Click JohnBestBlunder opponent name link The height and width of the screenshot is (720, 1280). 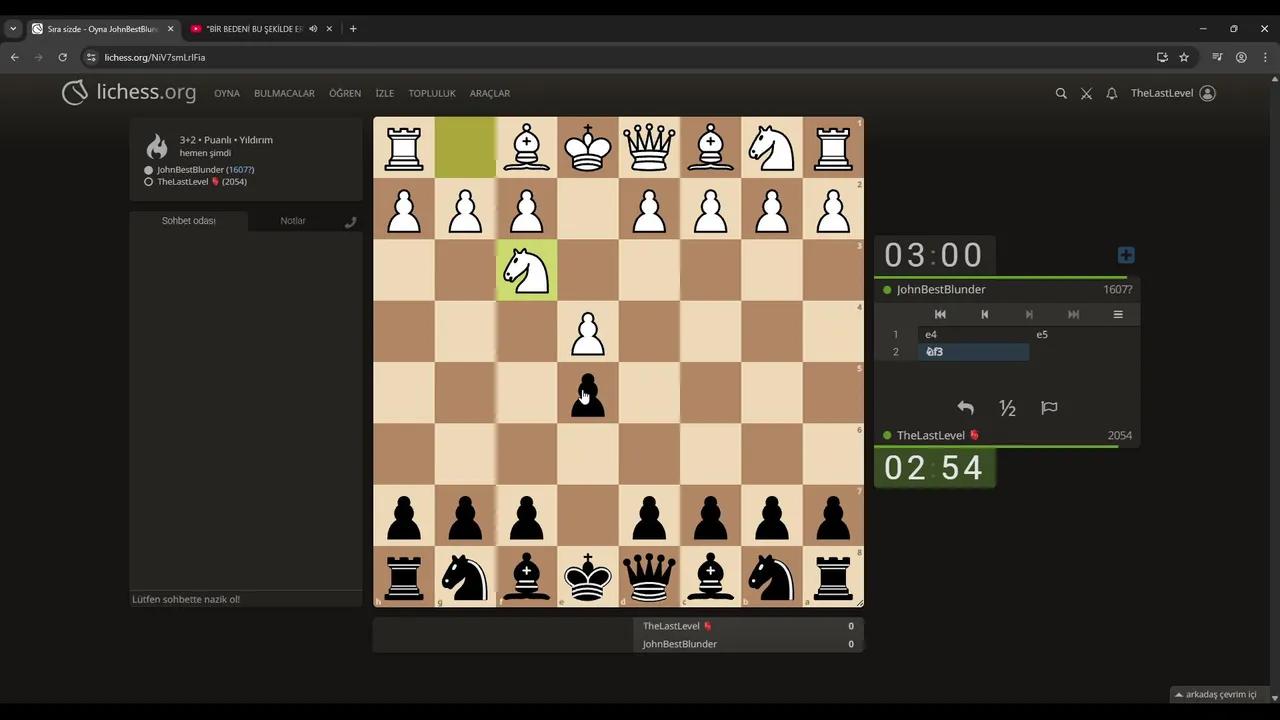point(940,289)
